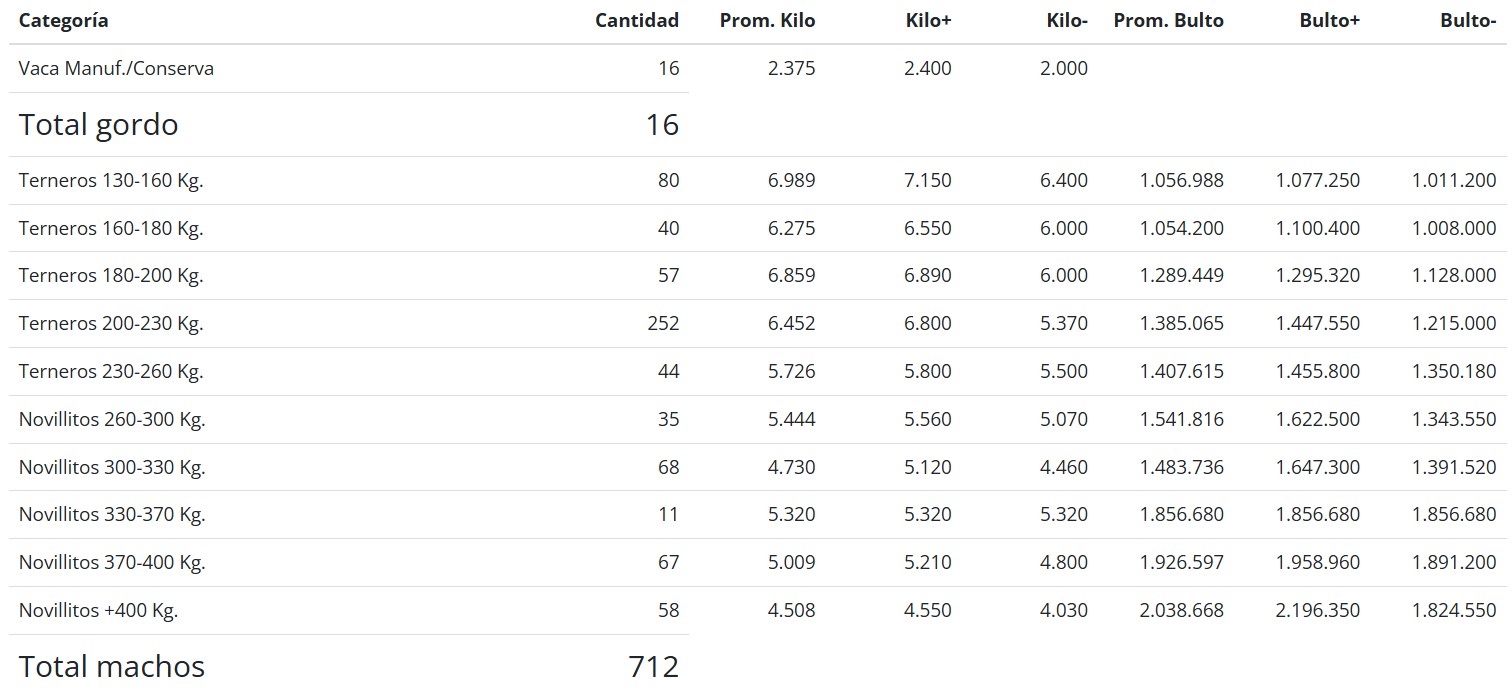Select the Novillitos 330-370 Kg. row label
The height and width of the screenshot is (698, 1512).
coord(112,515)
